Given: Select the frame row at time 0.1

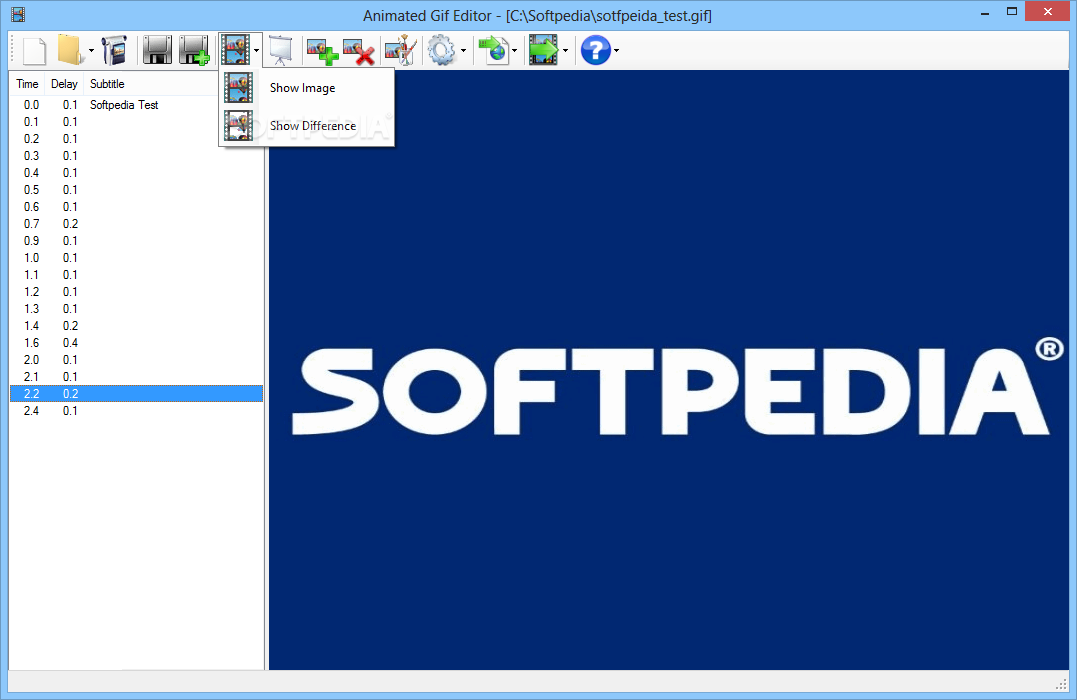Looking at the screenshot, I should (x=136, y=122).
